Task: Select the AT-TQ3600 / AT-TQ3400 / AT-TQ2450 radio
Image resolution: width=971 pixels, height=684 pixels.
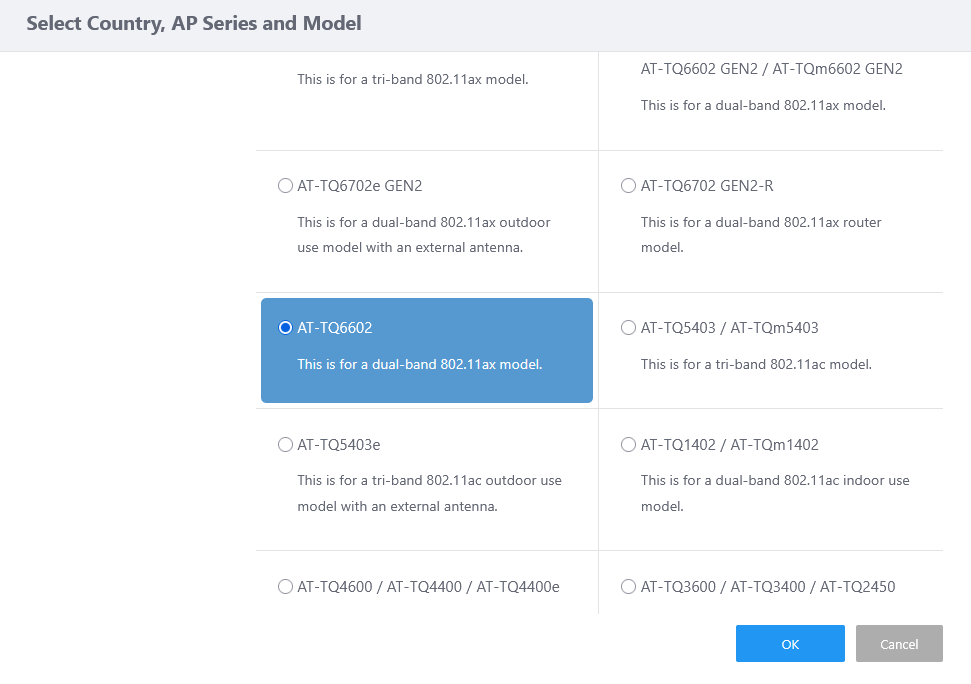Action: [628, 587]
